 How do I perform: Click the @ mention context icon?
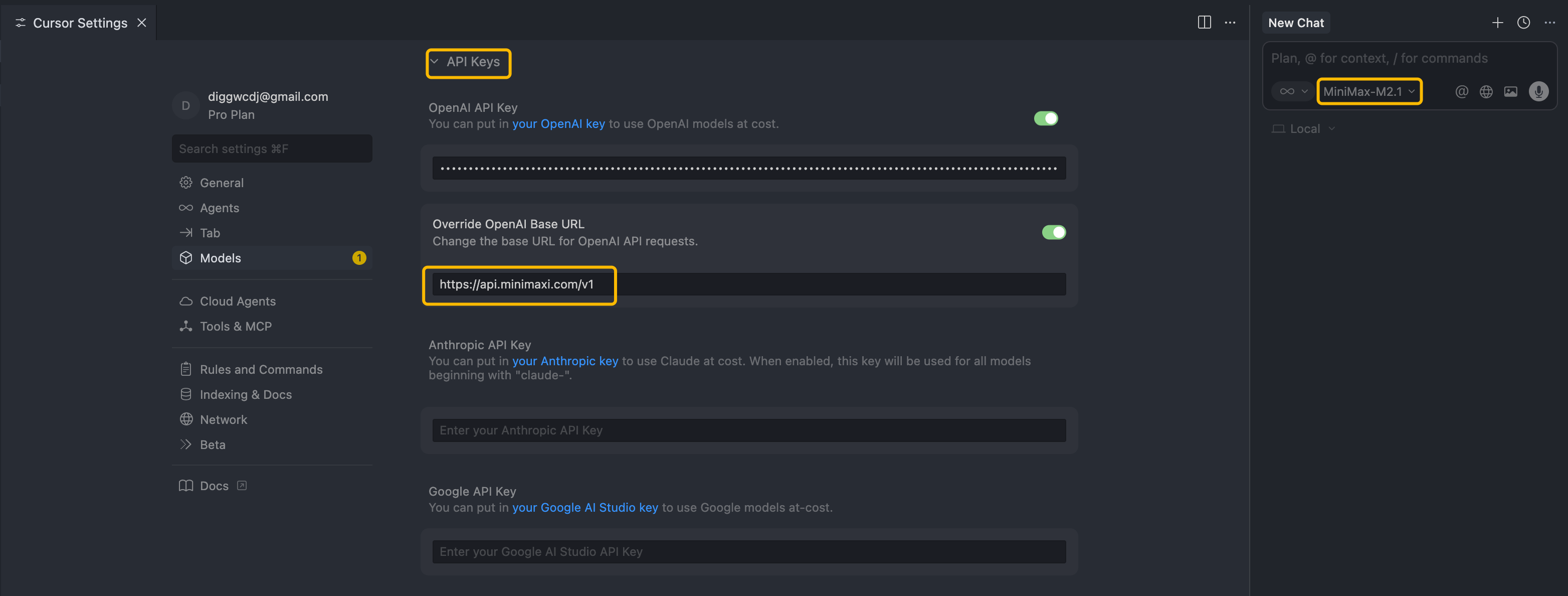1462,91
